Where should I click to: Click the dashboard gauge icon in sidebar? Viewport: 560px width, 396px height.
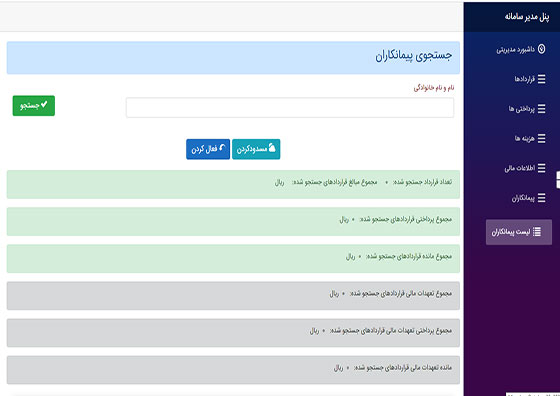tap(541, 49)
